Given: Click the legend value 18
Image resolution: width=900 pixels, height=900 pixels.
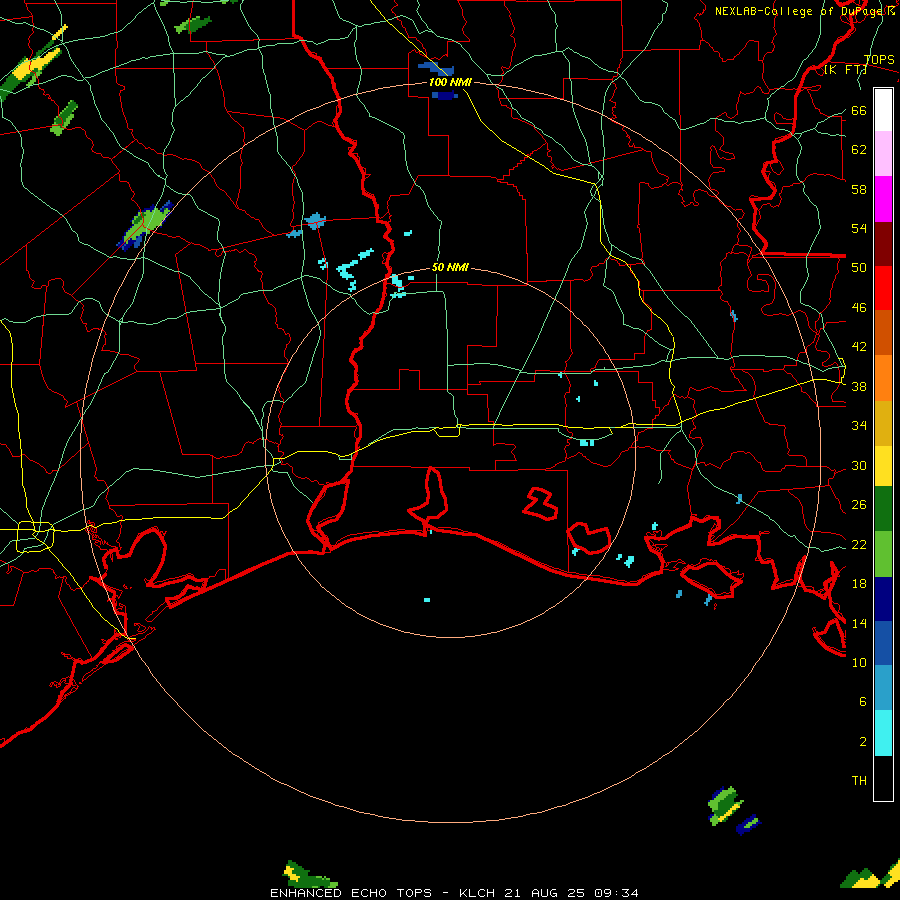Looking at the screenshot, I should pos(859,584).
